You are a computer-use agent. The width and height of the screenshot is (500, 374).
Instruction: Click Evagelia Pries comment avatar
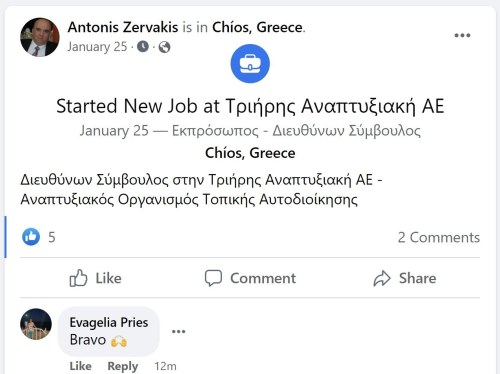coord(36,324)
